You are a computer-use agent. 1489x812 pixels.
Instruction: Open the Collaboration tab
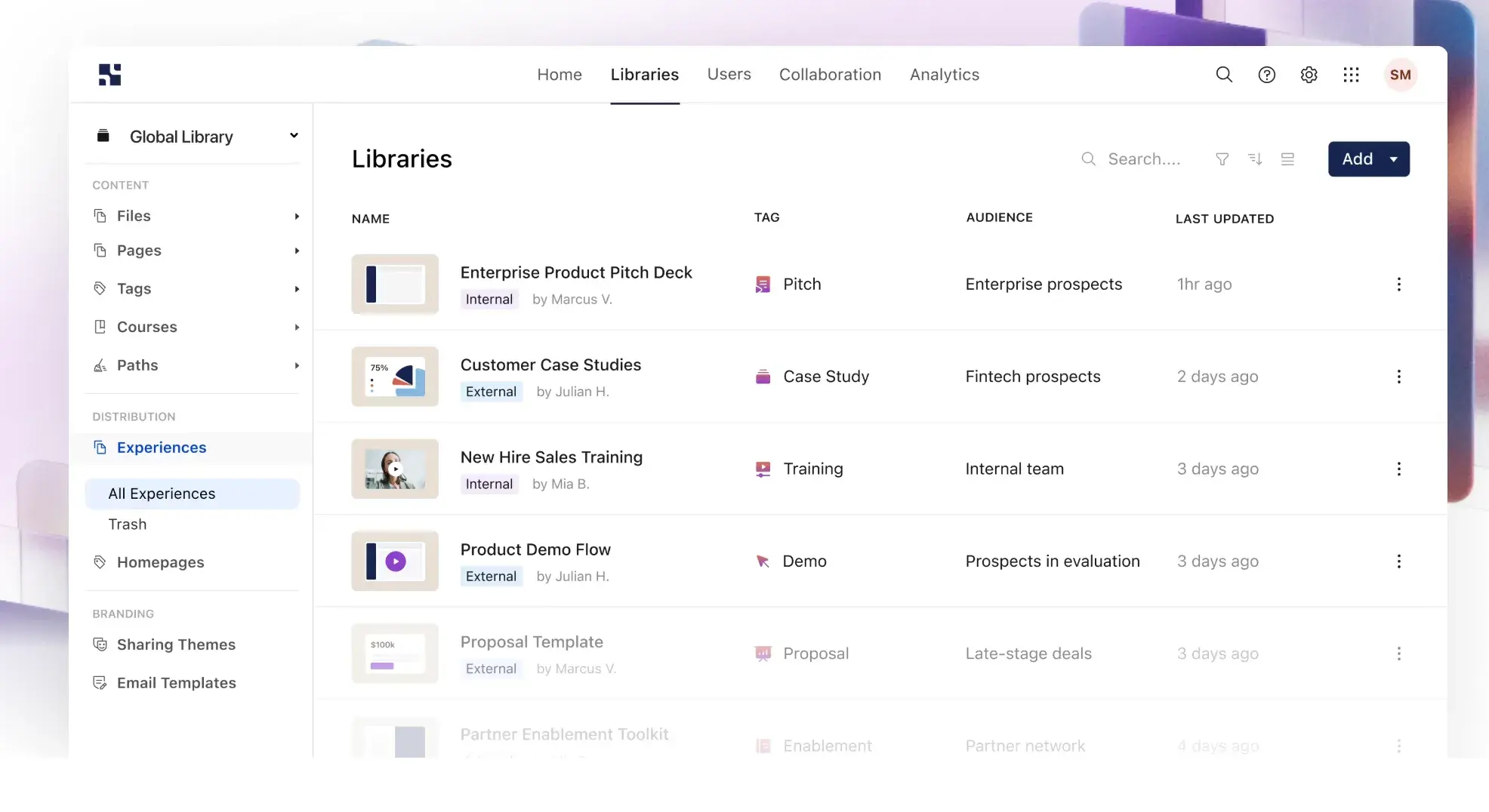pos(830,75)
